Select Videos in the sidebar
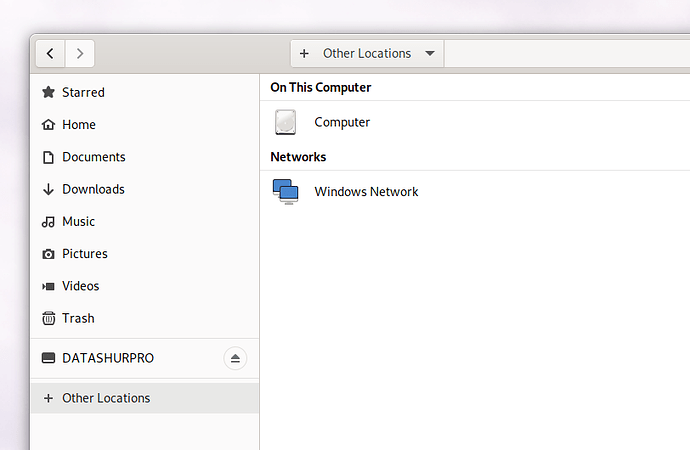 click(145, 286)
